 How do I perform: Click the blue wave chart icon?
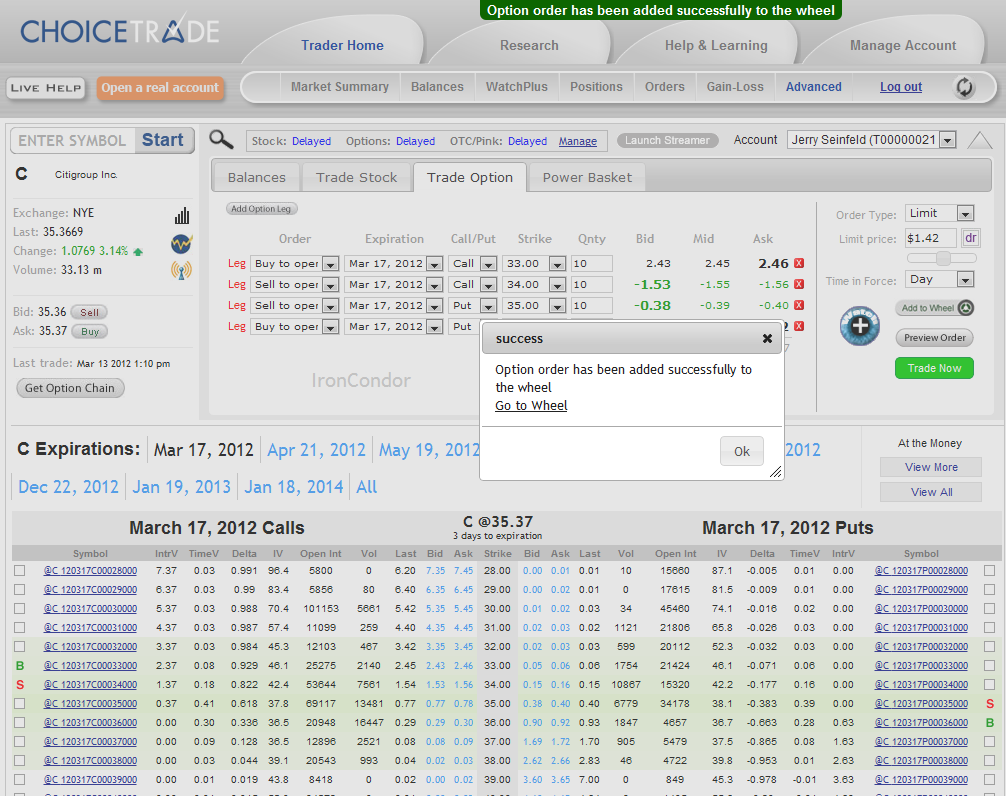[182, 244]
